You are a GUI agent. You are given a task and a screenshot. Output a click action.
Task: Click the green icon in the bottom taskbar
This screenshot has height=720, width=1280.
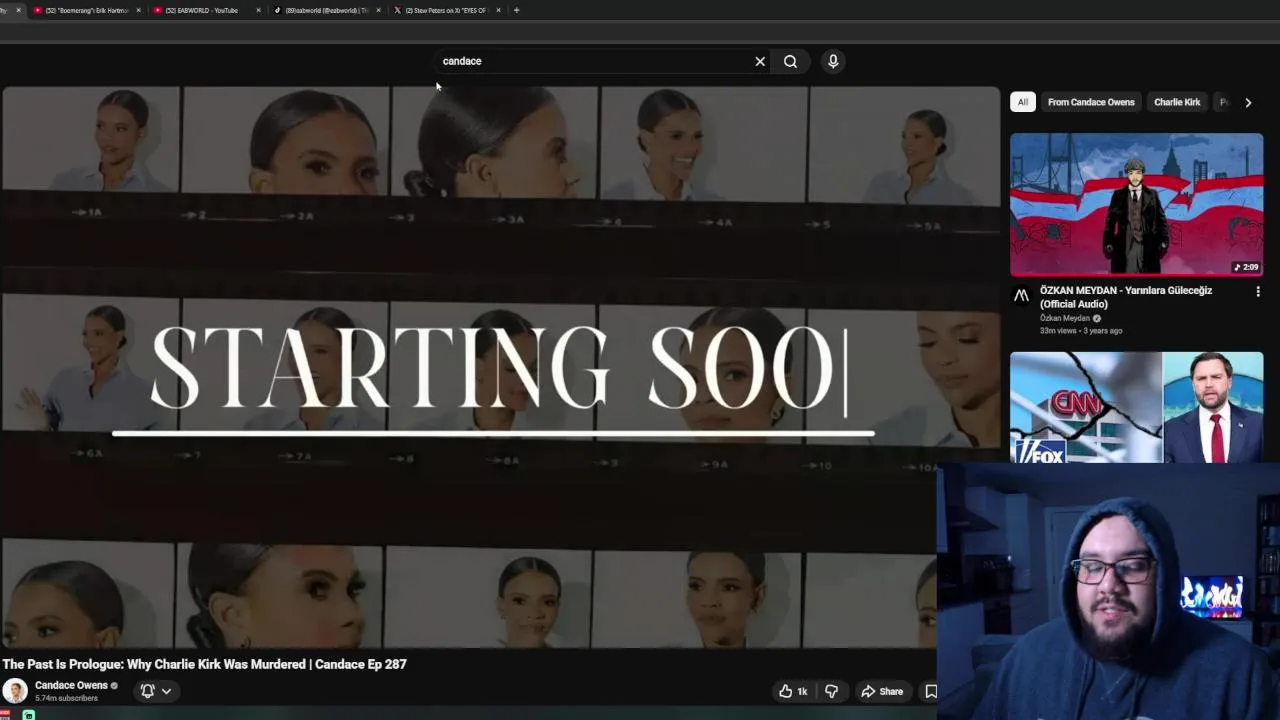[x=28, y=715]
